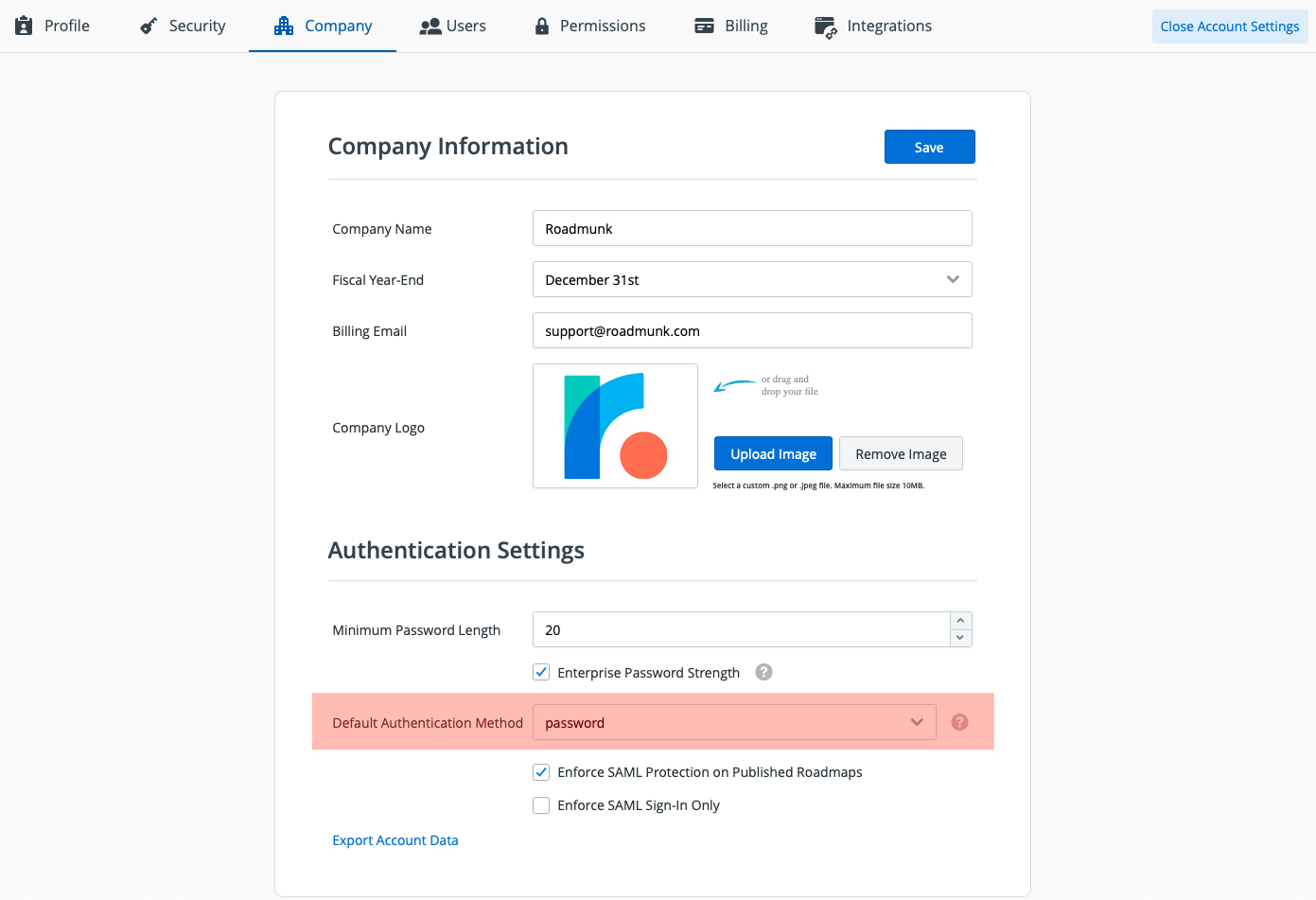Click the Billing card icon

tap(705, 26)
